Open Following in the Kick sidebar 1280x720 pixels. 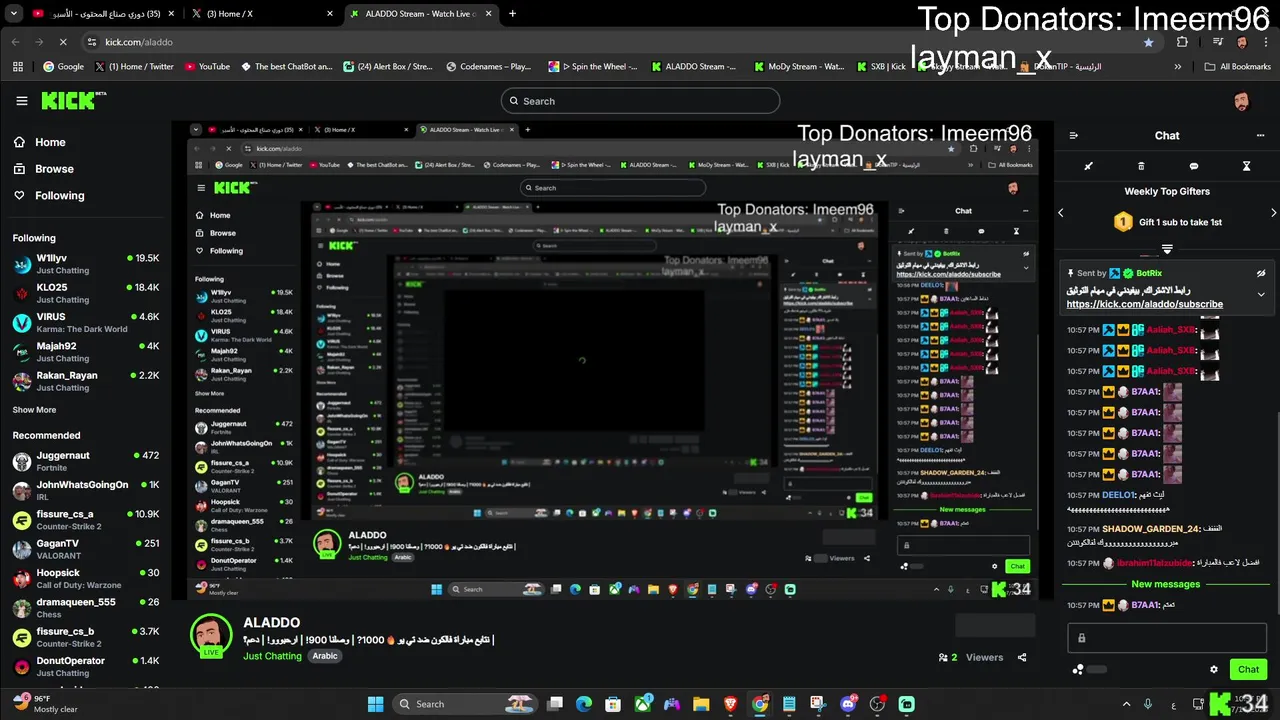coord(48,196)
